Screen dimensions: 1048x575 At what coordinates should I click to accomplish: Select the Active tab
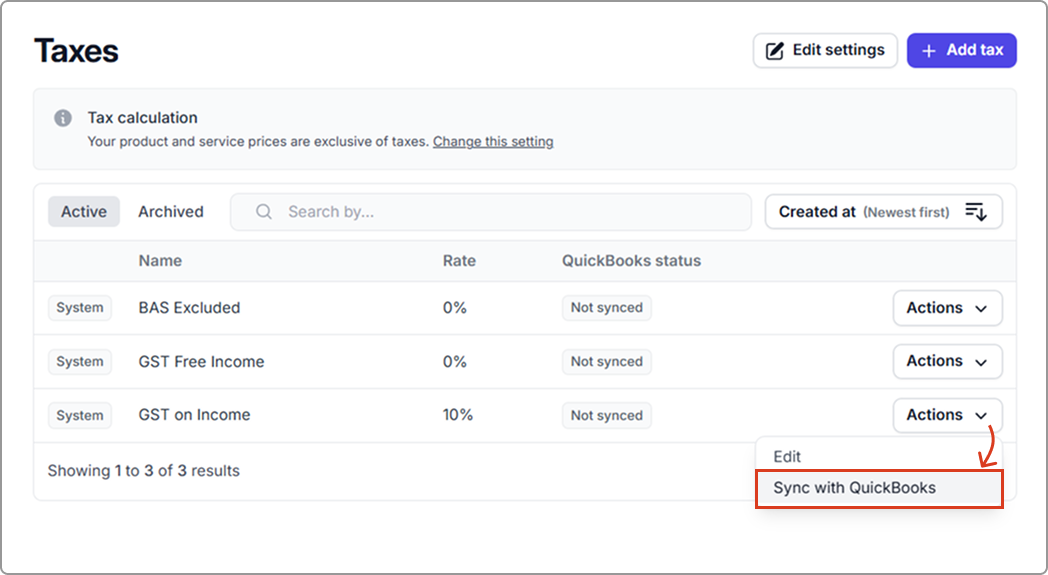(84, 212)
